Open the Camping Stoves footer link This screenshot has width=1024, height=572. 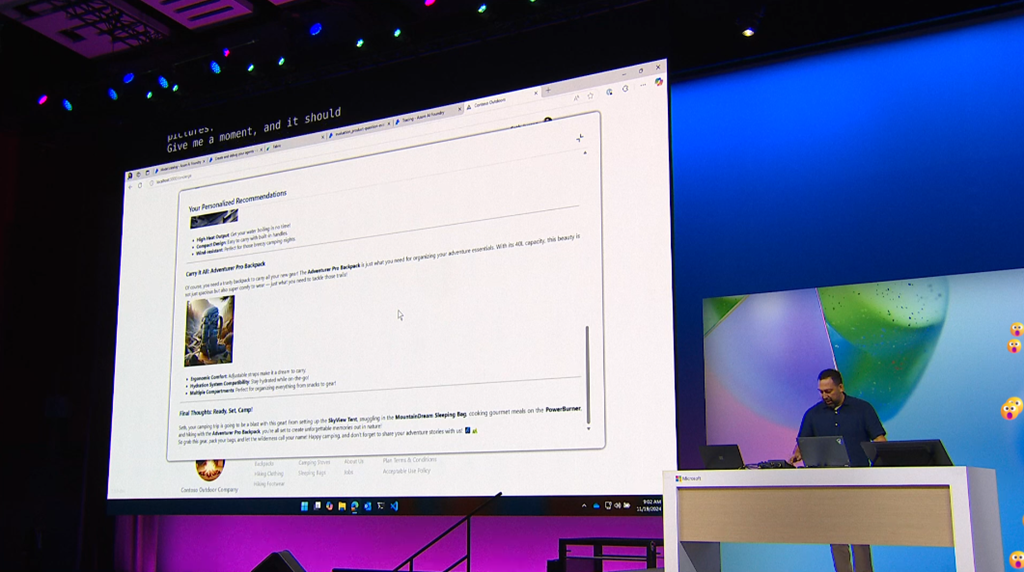(314, 463)
